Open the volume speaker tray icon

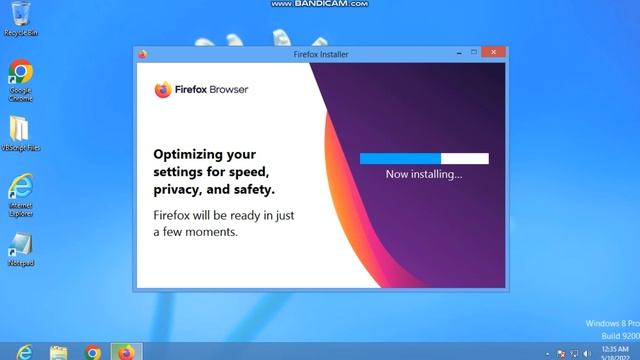587,354
